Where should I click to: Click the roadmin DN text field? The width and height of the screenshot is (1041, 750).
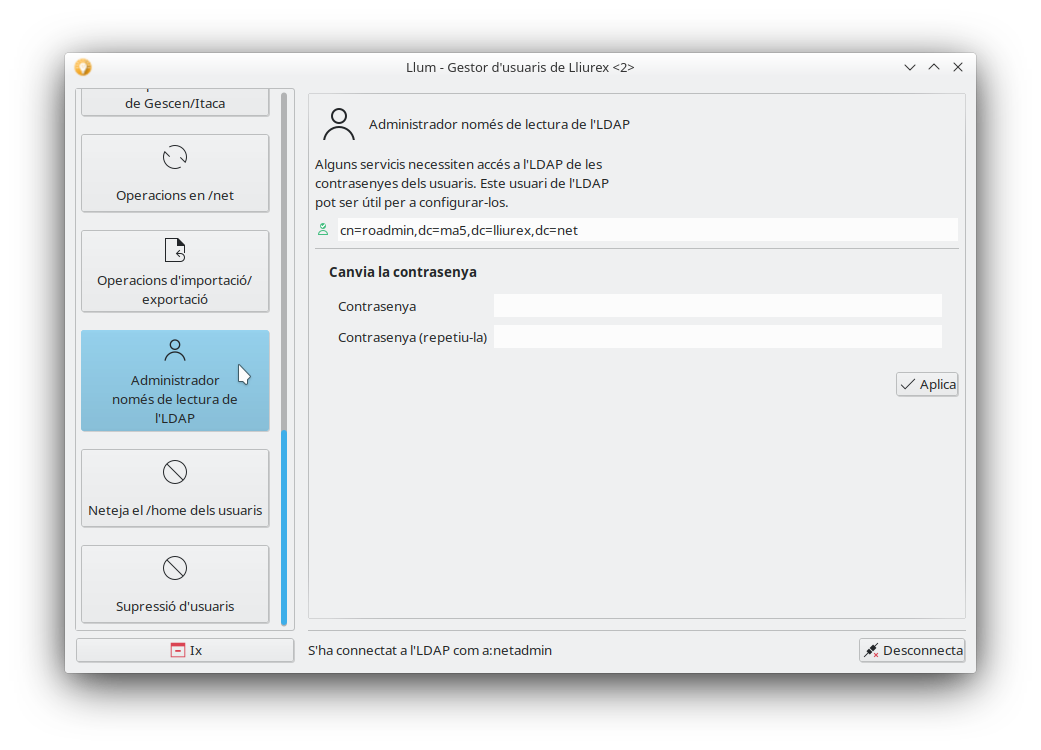click(x=646, y=230)
